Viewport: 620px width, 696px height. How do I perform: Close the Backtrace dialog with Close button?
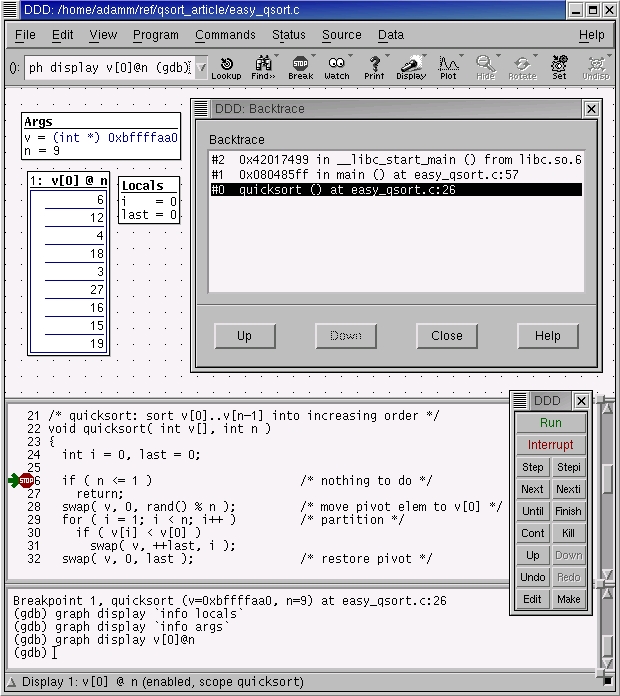(446, 336)
